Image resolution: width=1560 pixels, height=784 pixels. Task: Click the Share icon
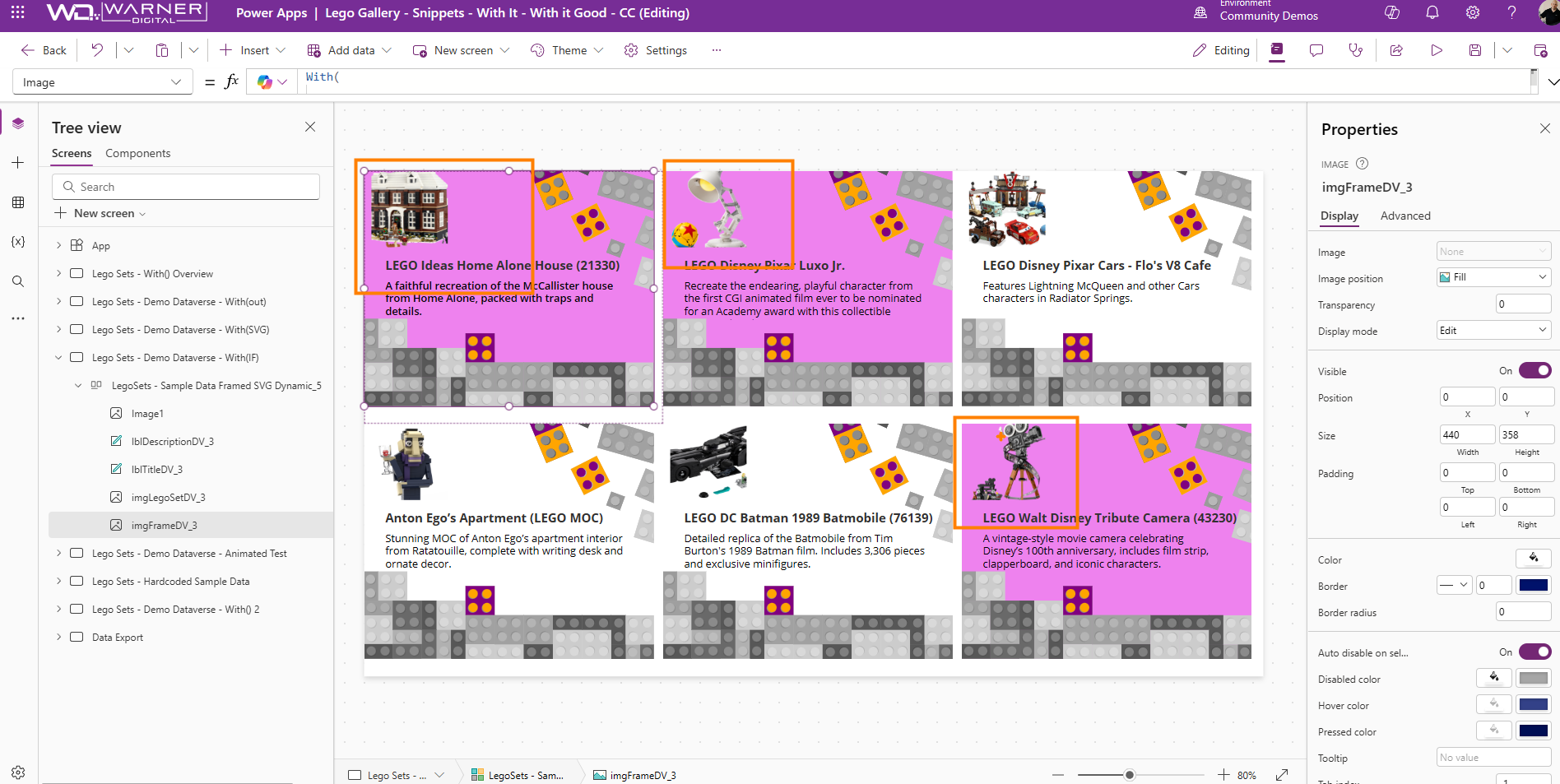1396,50
